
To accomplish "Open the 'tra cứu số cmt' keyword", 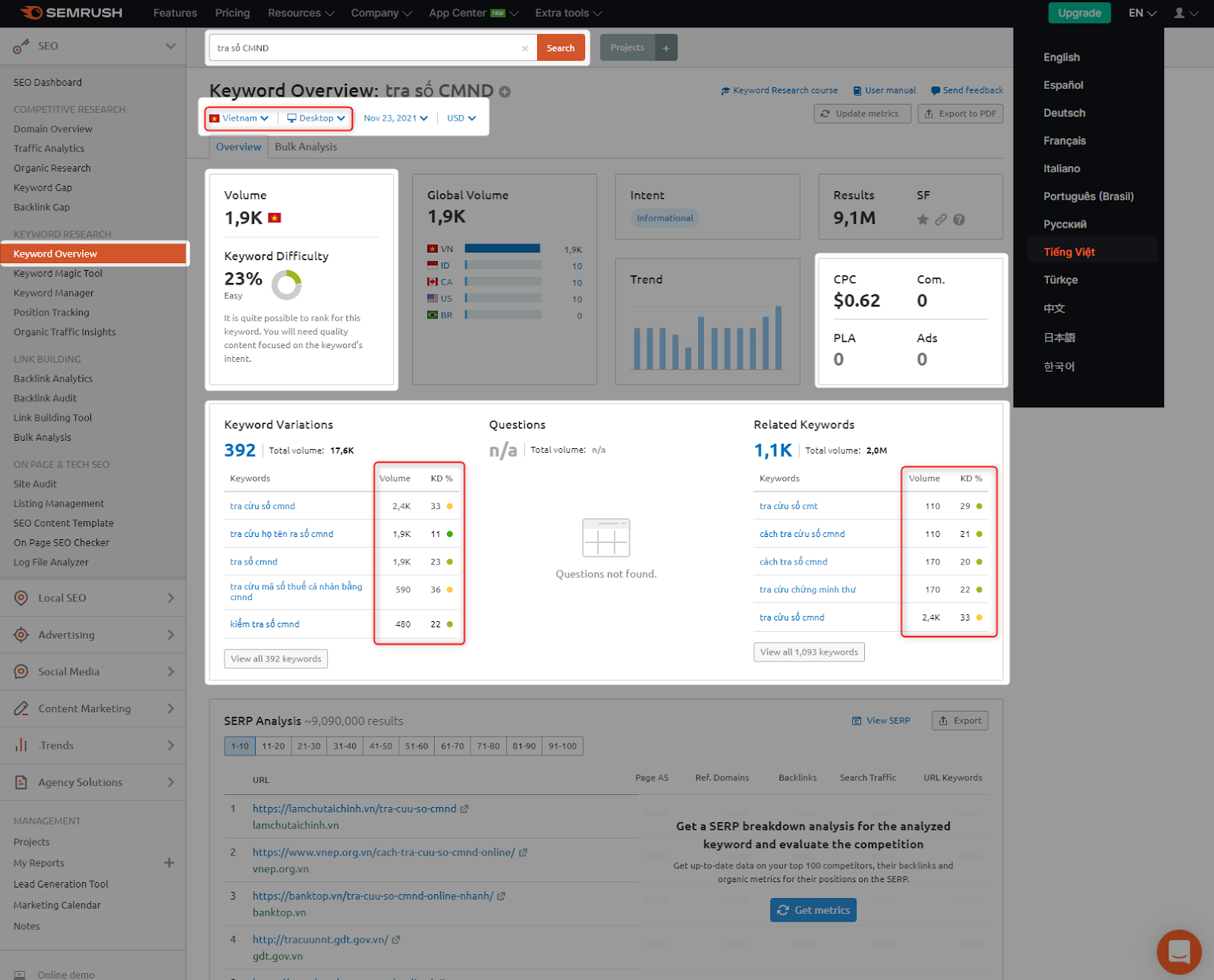I will (x=788, y=506).
